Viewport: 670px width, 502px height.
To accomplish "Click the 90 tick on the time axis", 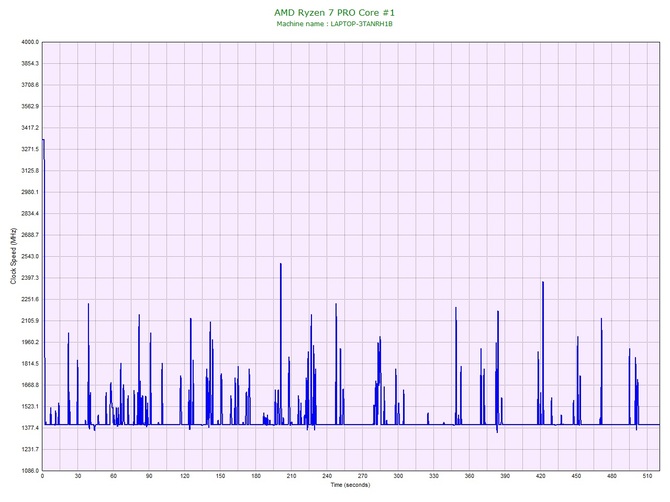I will pyautogui.click(x=149, y=476).
